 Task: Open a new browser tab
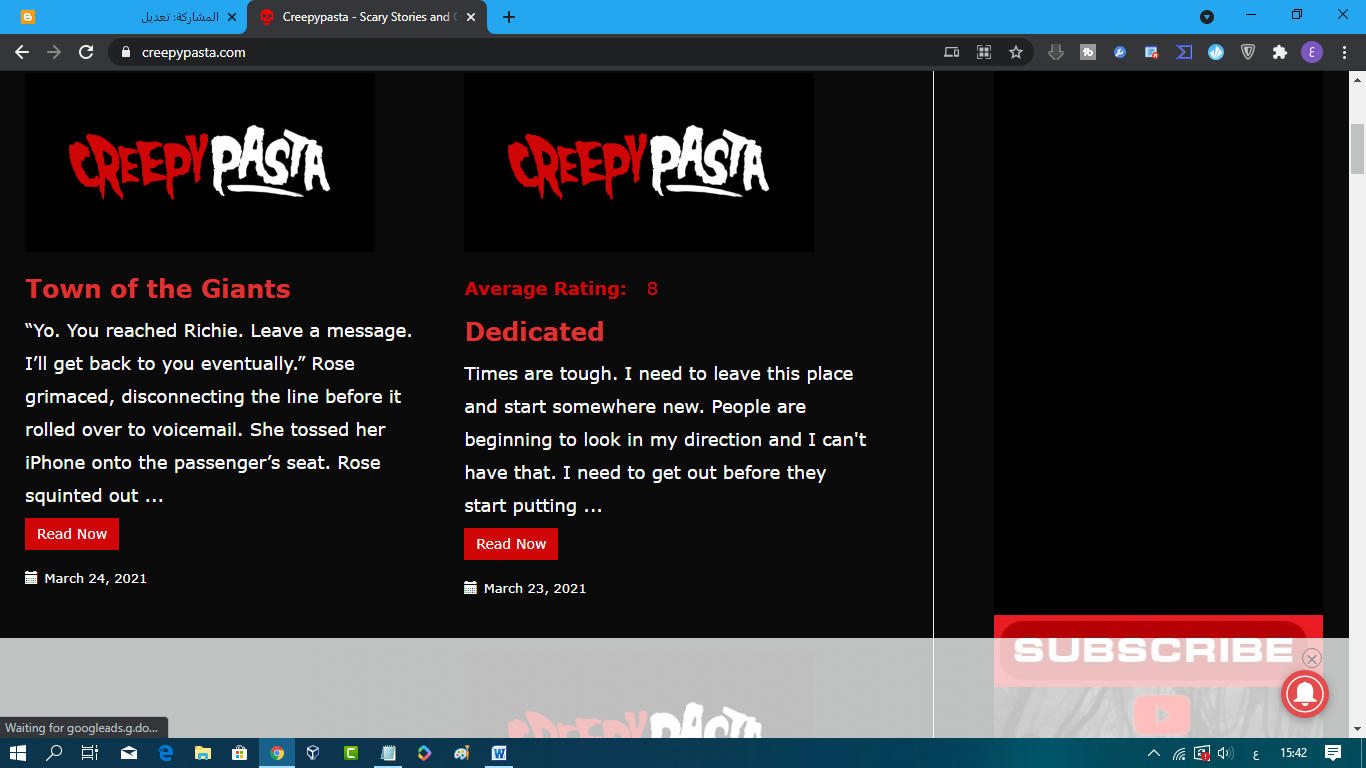(x=509, y=17)
